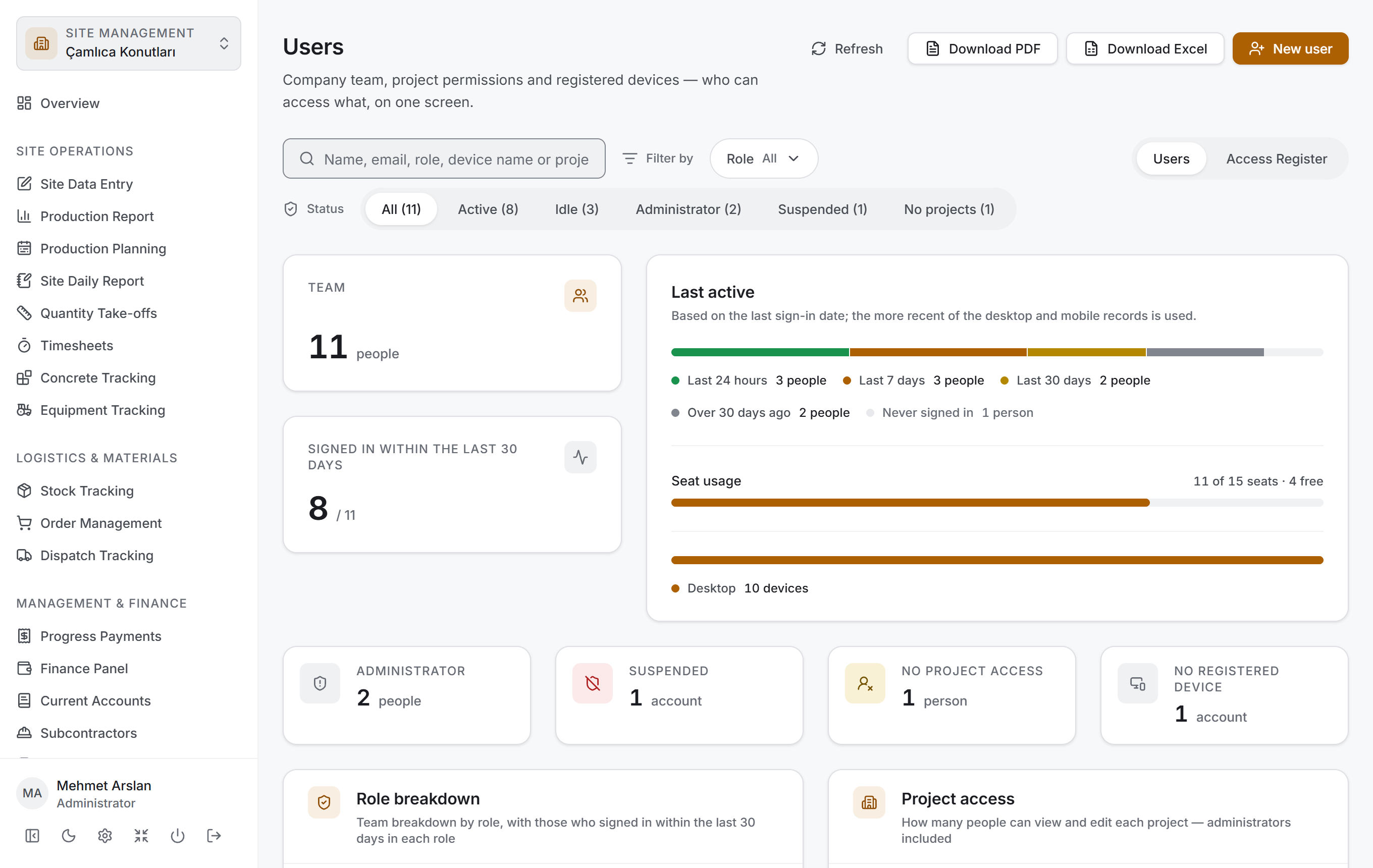
Task: Click the Concrete Tracking blocks icon
Action: [24, 377]
